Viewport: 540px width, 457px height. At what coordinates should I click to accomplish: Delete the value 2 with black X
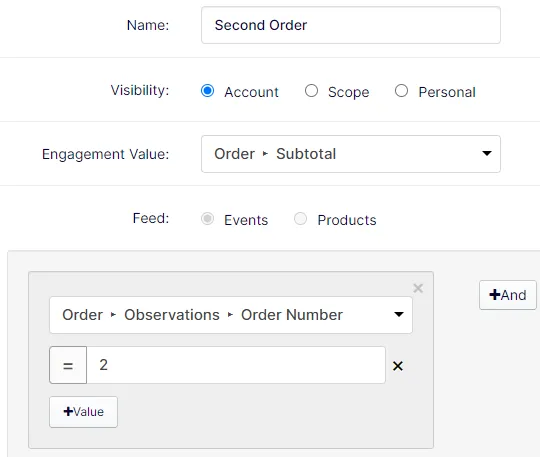click(398, 366)
